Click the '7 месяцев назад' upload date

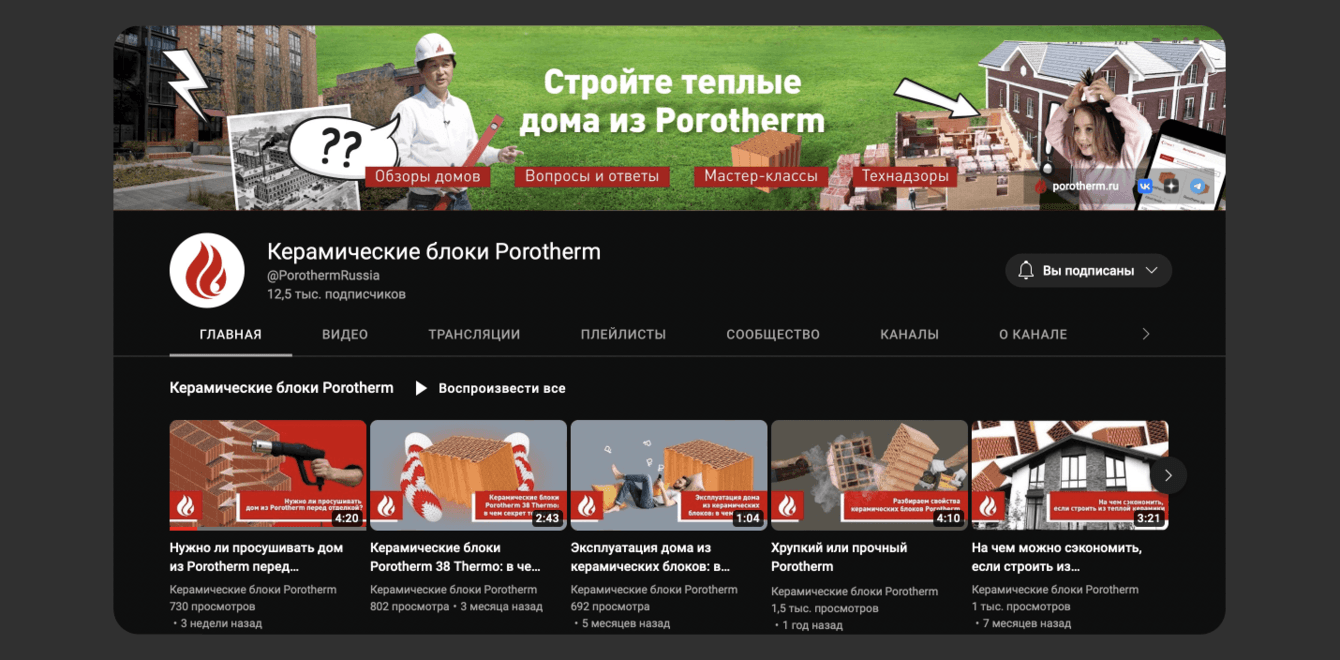(x=1027, y=623)
